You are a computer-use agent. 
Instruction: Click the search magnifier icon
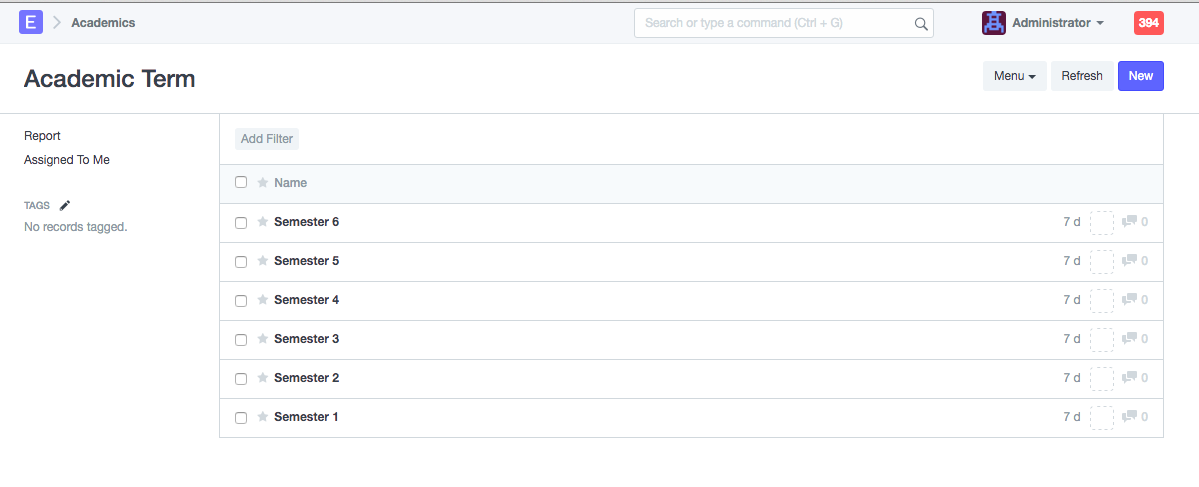[921, 23]
